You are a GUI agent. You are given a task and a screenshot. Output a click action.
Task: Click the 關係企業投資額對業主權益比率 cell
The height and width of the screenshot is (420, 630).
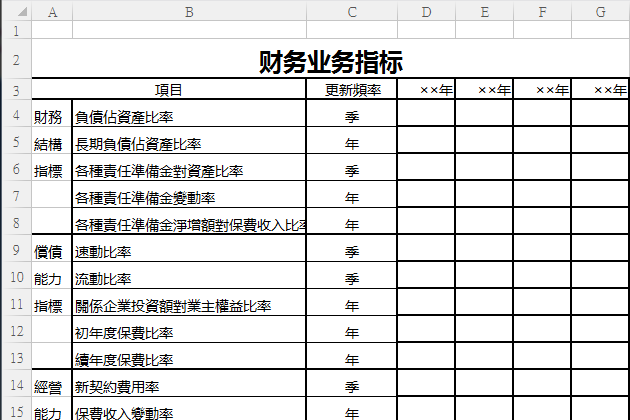189,305
